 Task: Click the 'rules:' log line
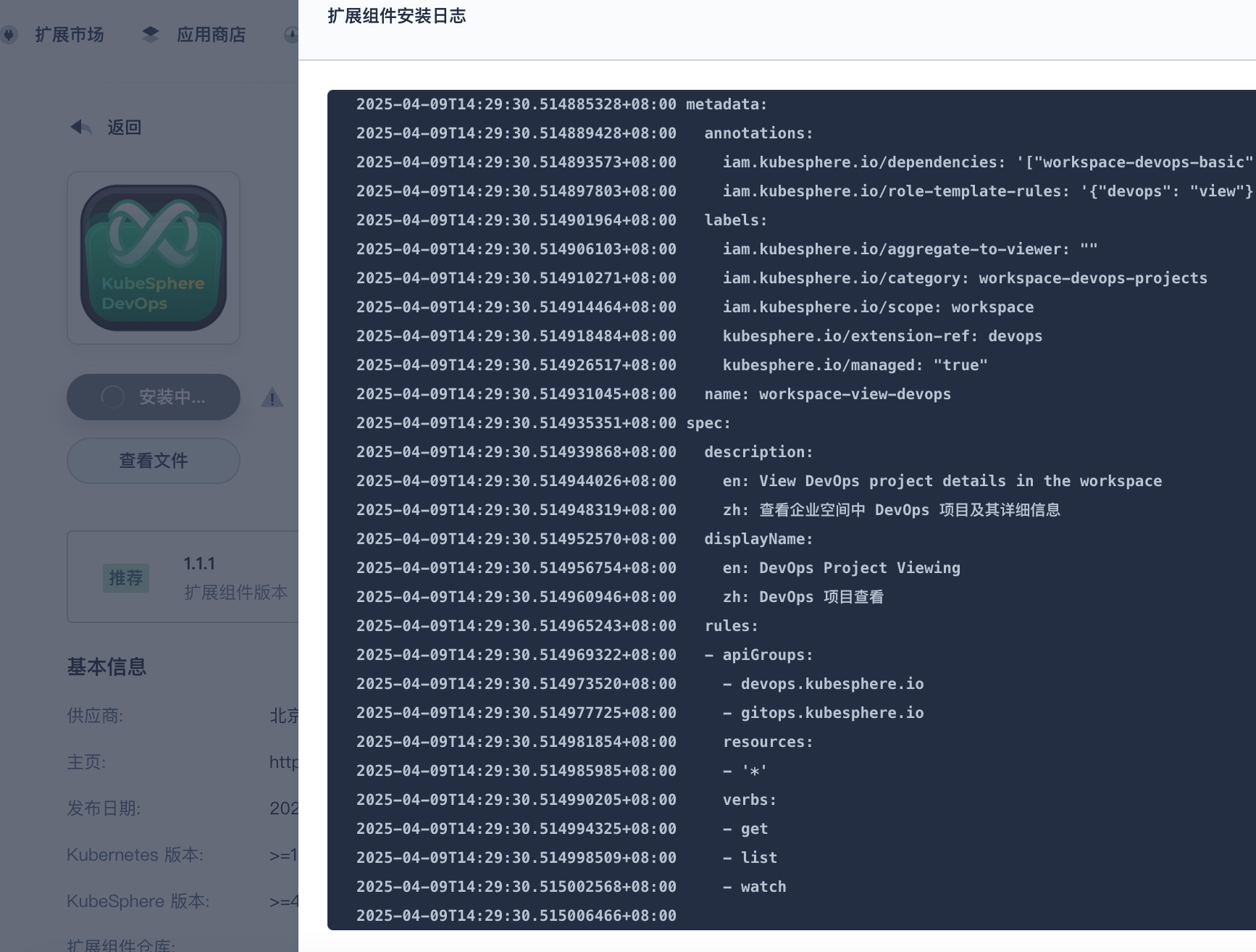pyautogui.click(x=558, y=626)
